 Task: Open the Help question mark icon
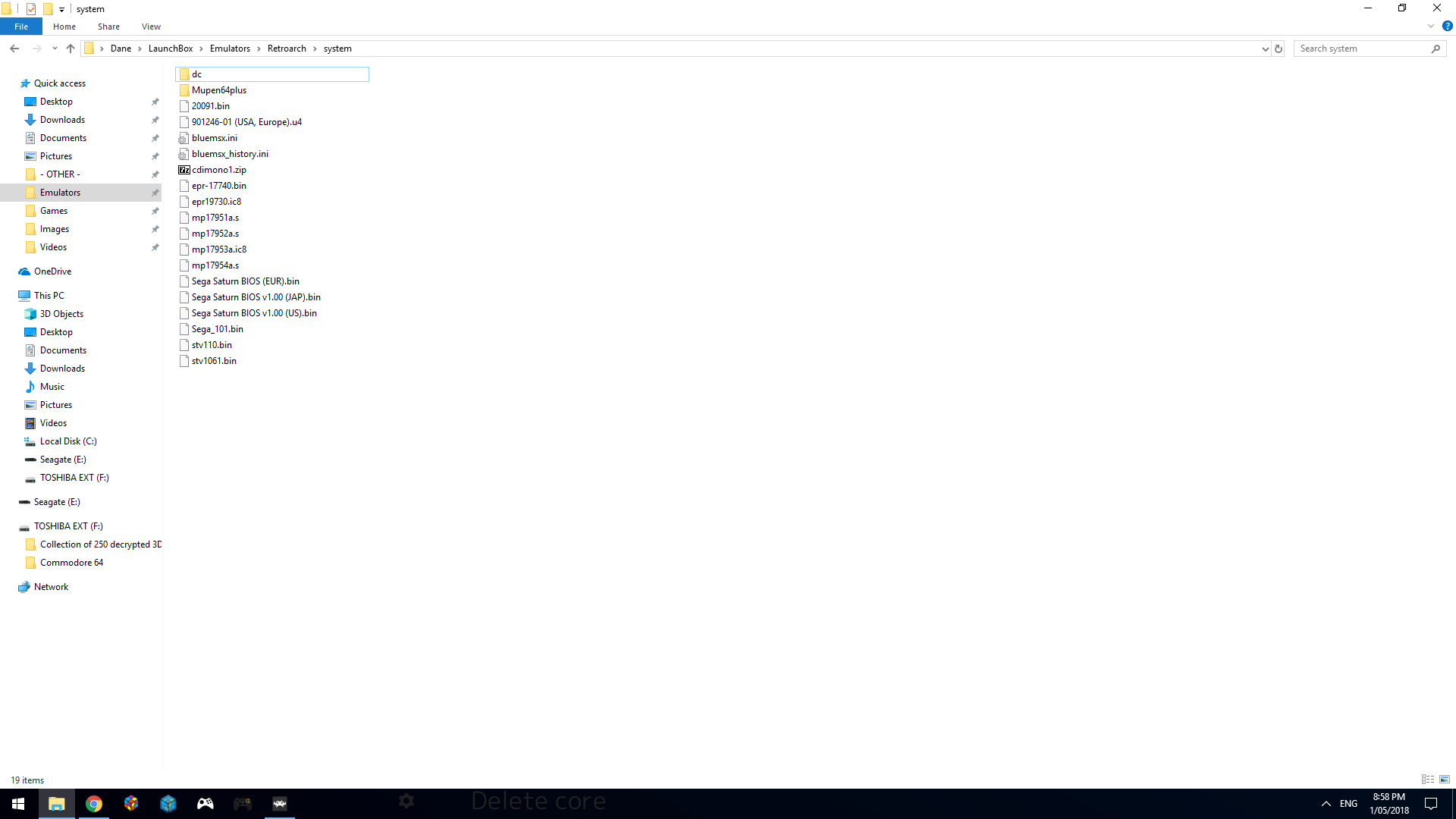click(x=1447, y=26)
